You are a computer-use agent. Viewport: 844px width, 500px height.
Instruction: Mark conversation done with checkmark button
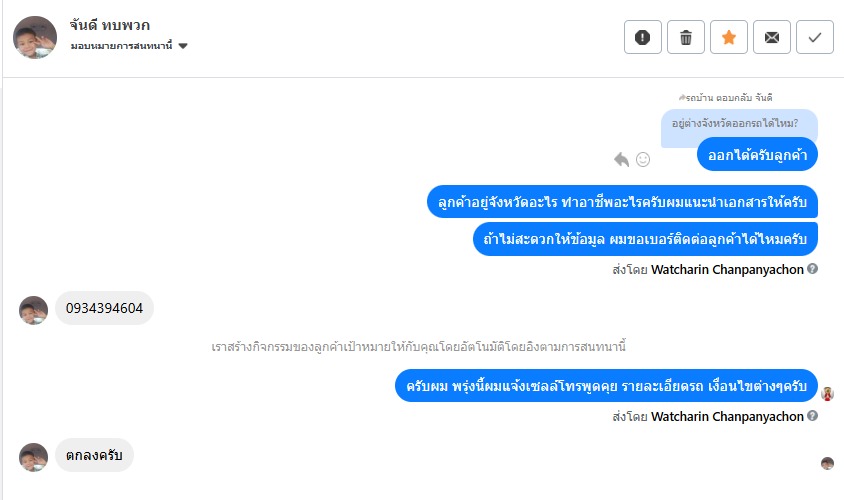(815, 38)
